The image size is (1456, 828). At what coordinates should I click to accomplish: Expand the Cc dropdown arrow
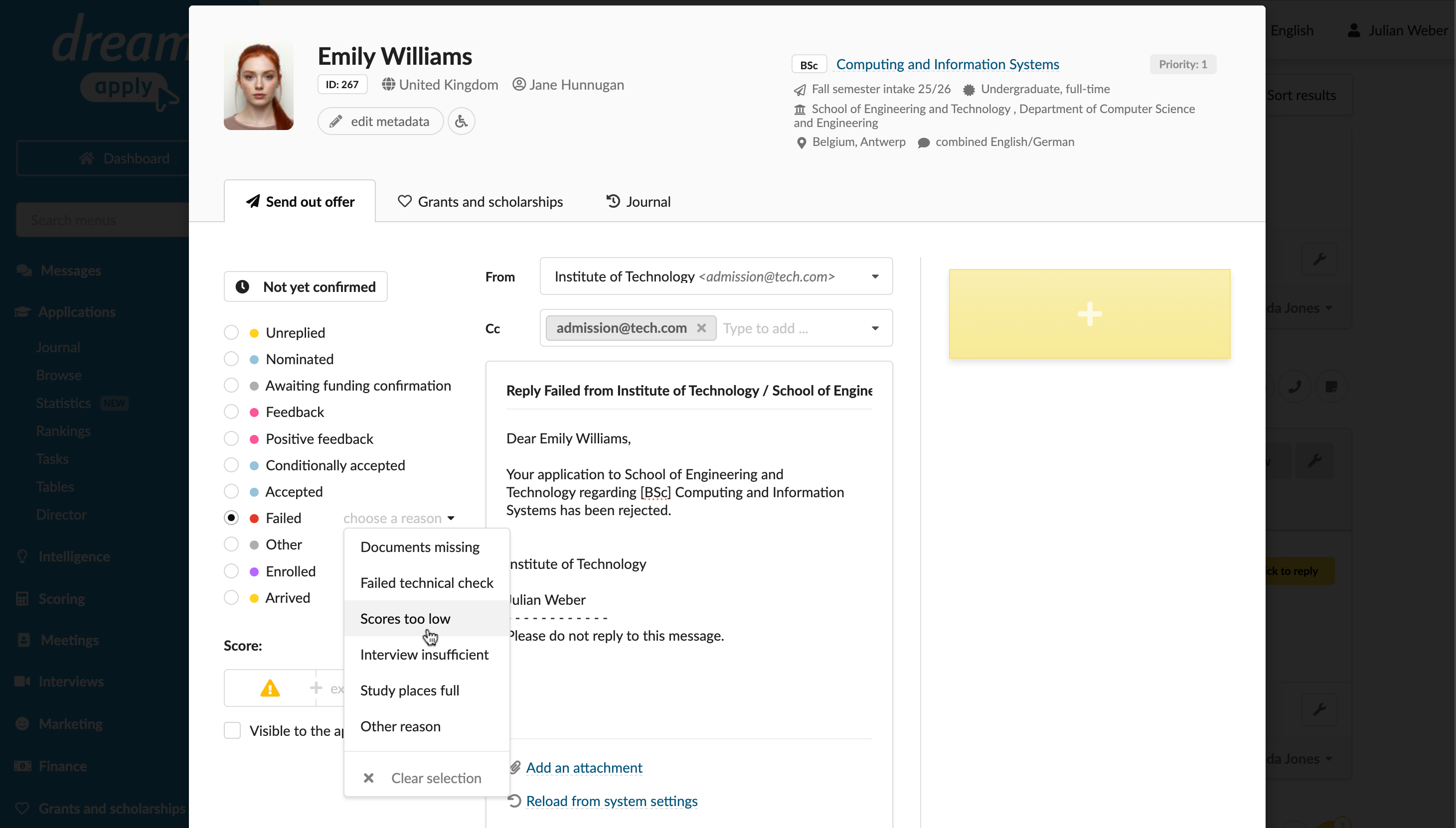click(x=875, y=328)
